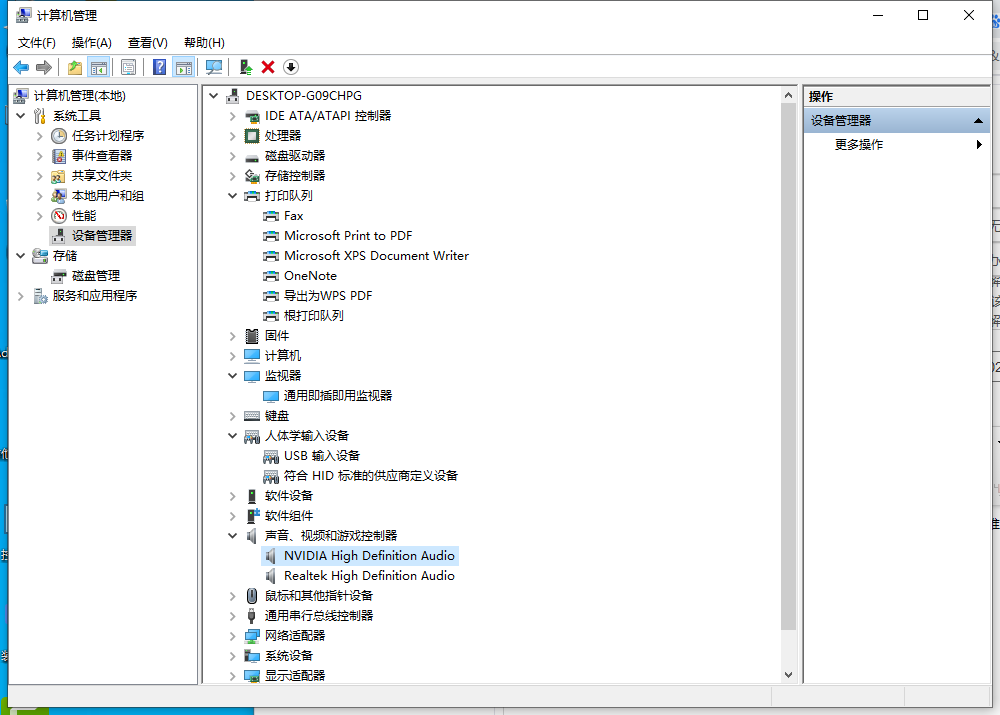Expand the 通用串行总线控制器 category
This screenshot has width=1000, height=715.
[232, 615]
